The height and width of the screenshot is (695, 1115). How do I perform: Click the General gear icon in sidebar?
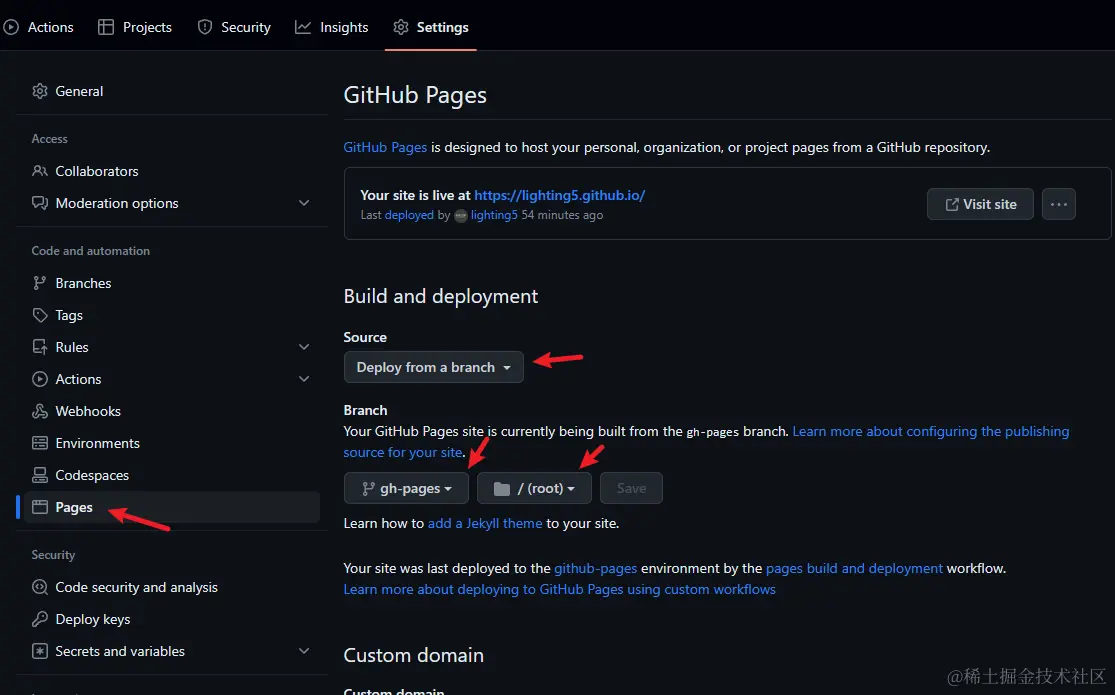(40, 91)
